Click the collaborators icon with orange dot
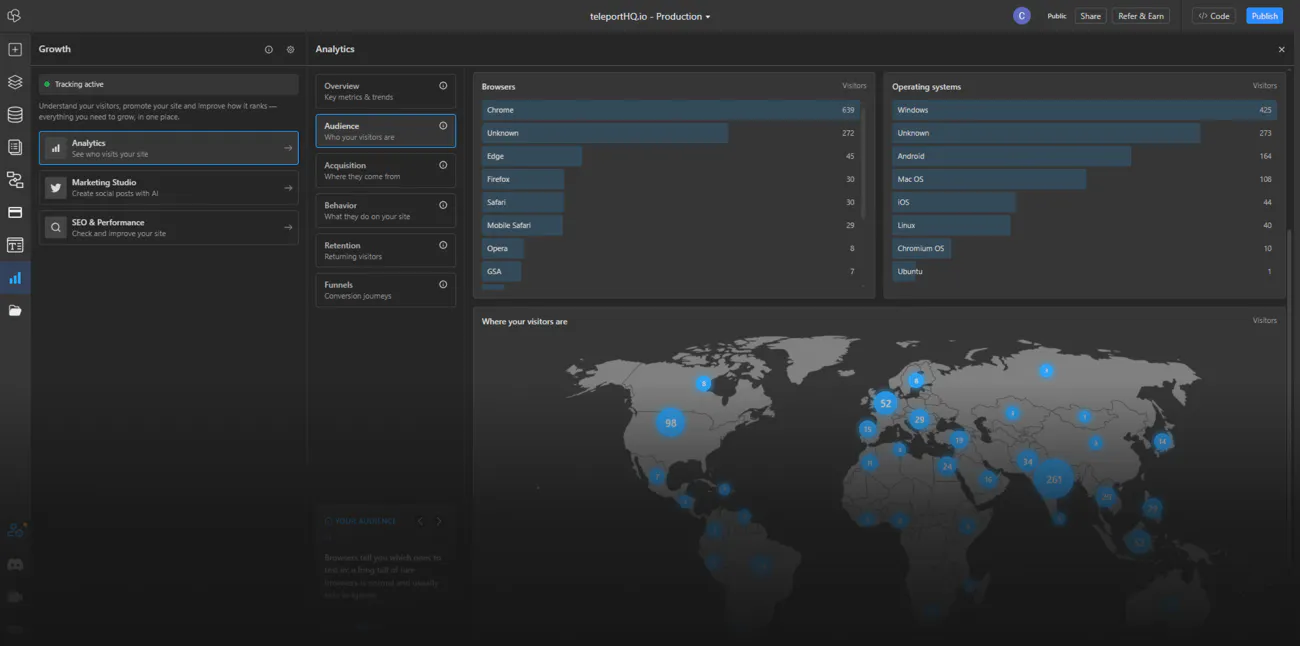1300x646 pixels. [15, 530]
